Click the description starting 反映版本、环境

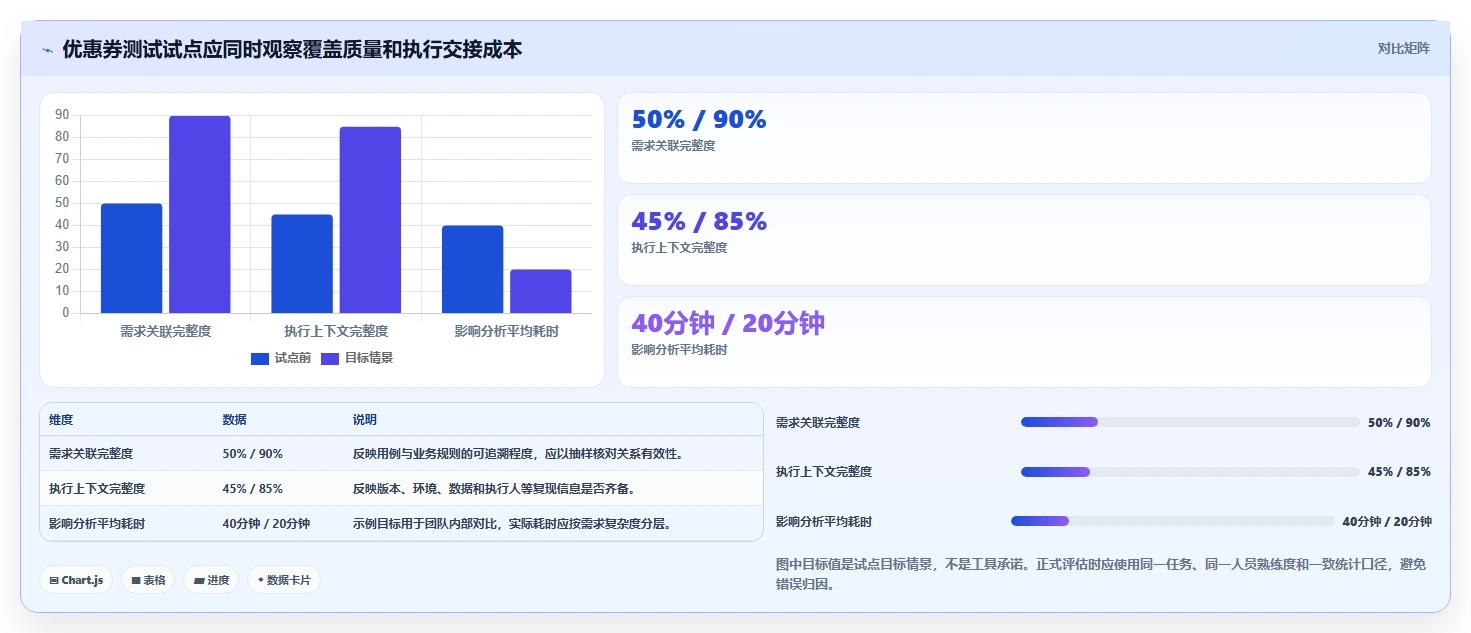coord(494,489)
